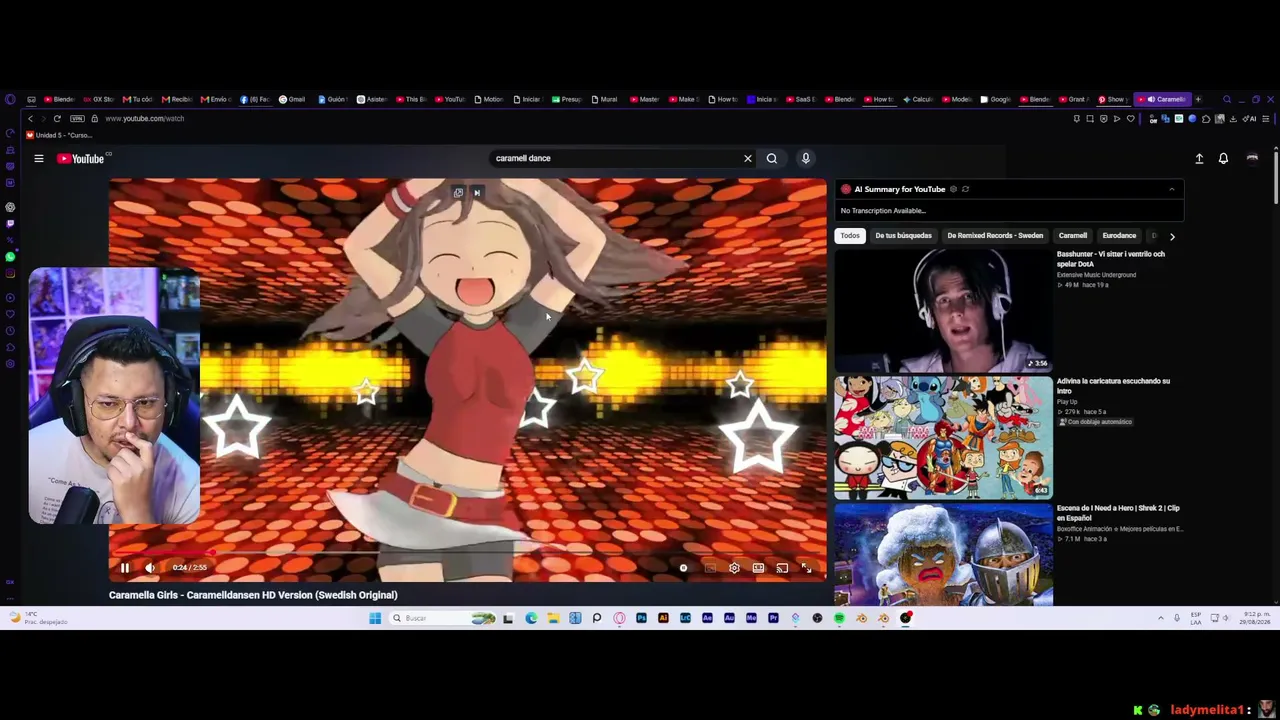Open AI Summary settings gear icon
The height and width of the screenshot is (720, 1280).
tap(953, 189)
